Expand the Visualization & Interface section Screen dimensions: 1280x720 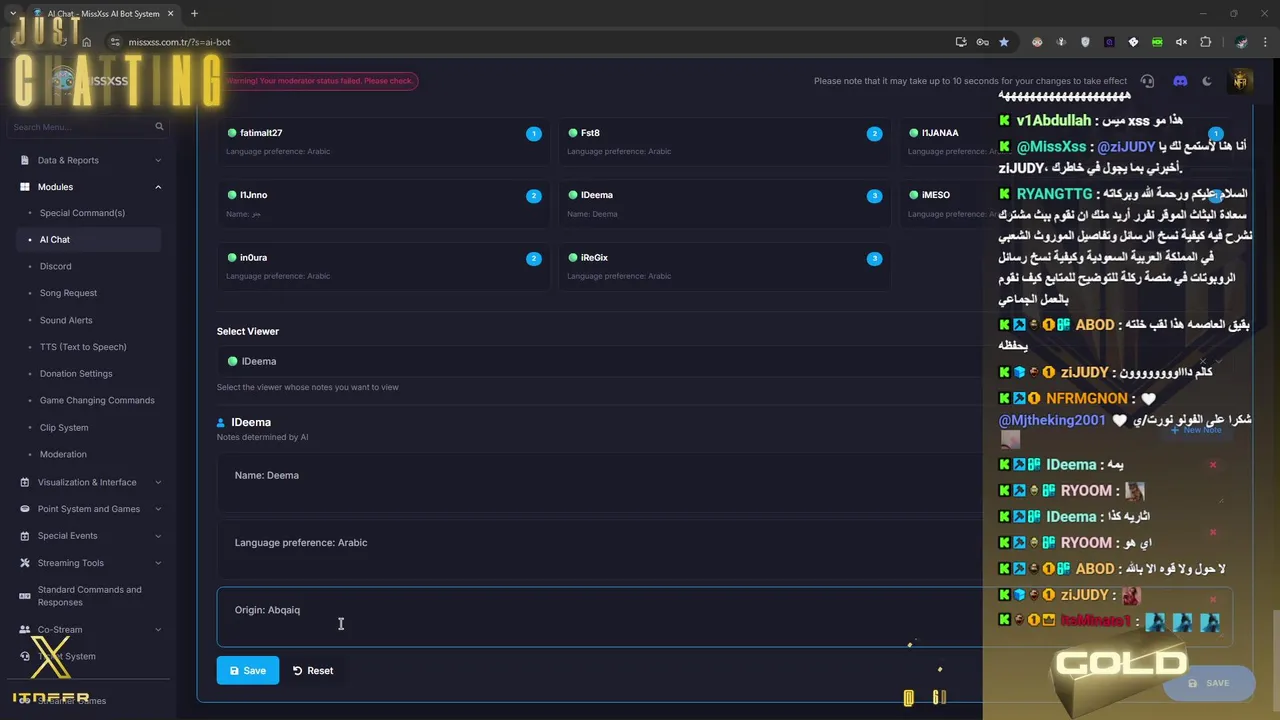click(158, 482)
